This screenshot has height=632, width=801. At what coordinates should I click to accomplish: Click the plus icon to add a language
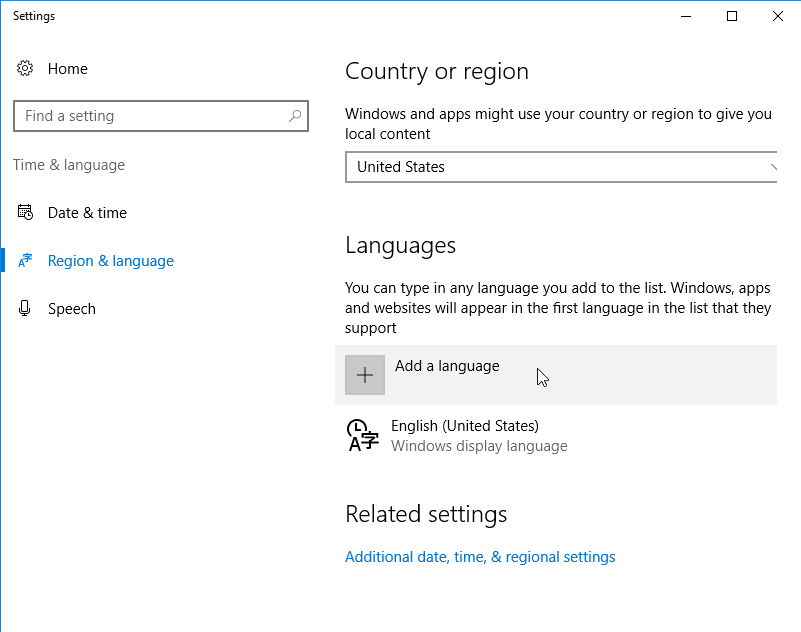[x=365, y=375]
